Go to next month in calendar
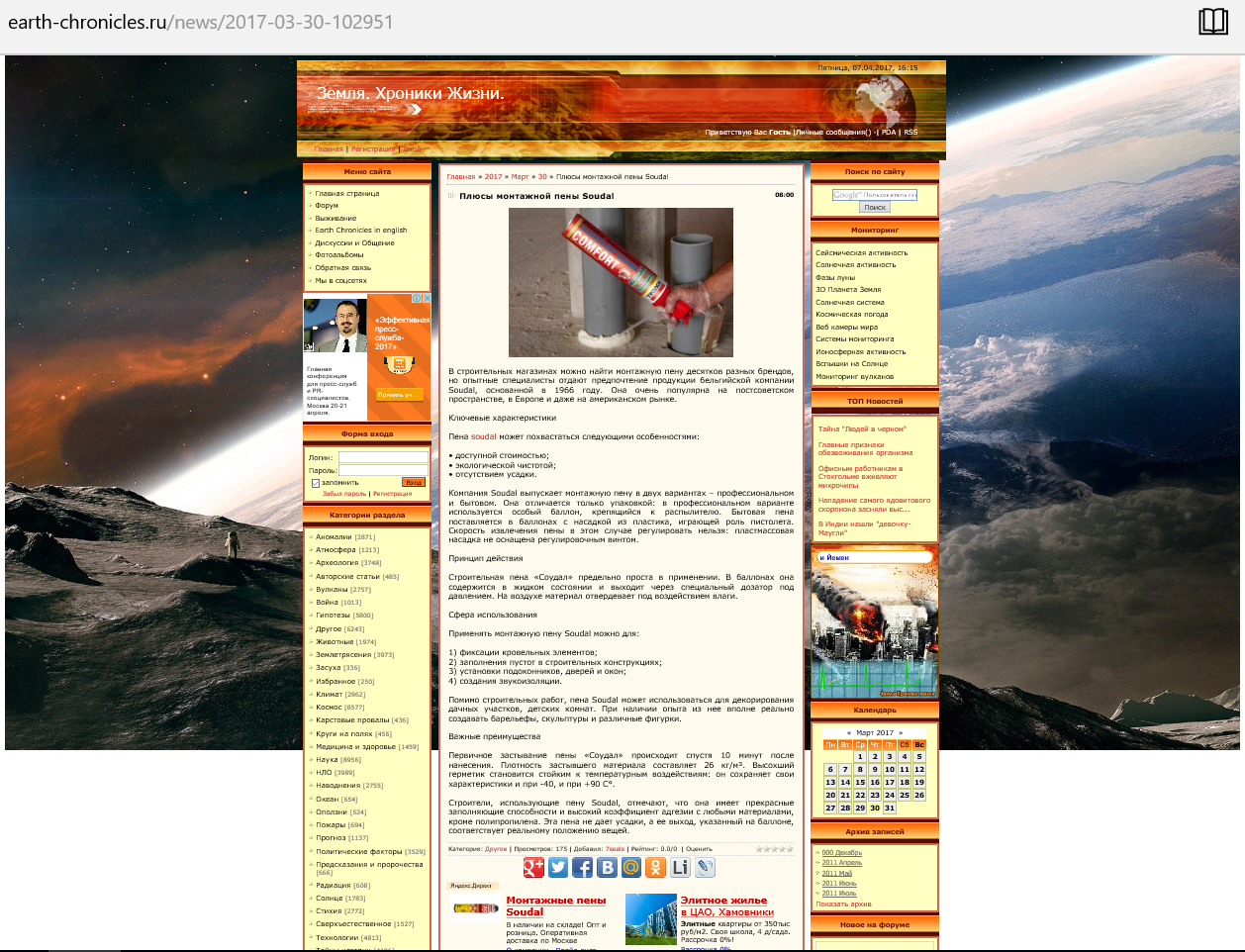 pyautogui.click(x=901, y=733)
